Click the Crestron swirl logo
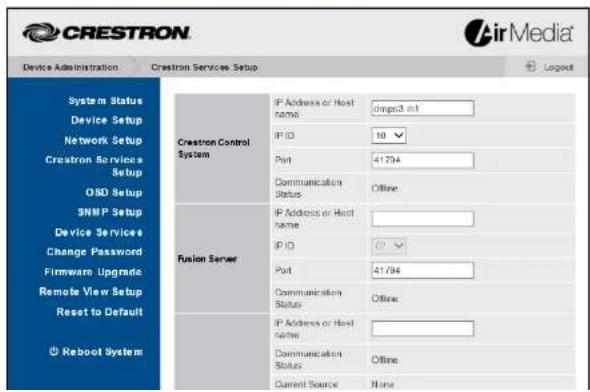Viewport: 590px width, 392px height. pyautogui.click(x=41, y=32)
